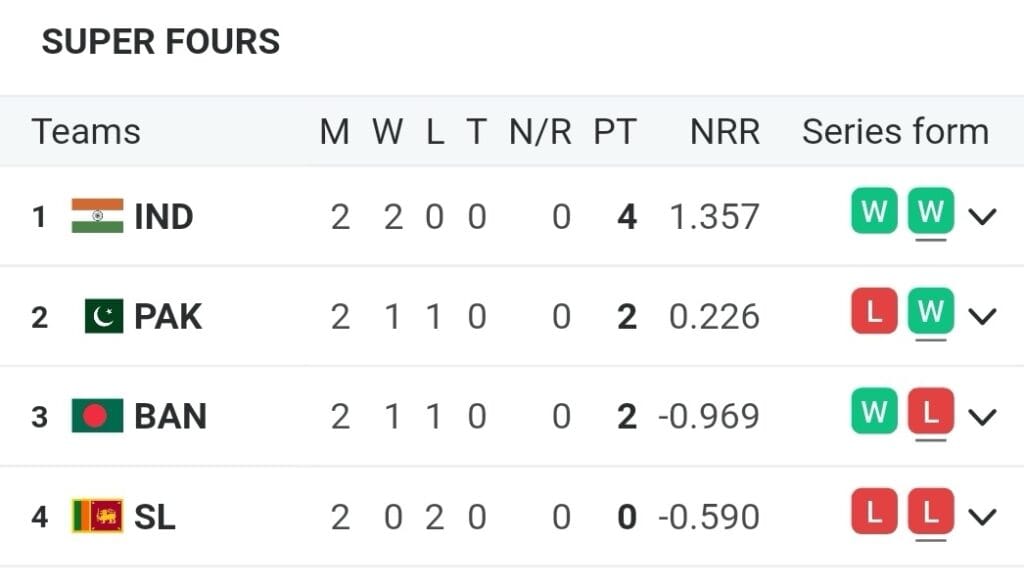Click the Bangladesh flag icon
This screenshot has height=587, width=1024.
pos(97,416)
